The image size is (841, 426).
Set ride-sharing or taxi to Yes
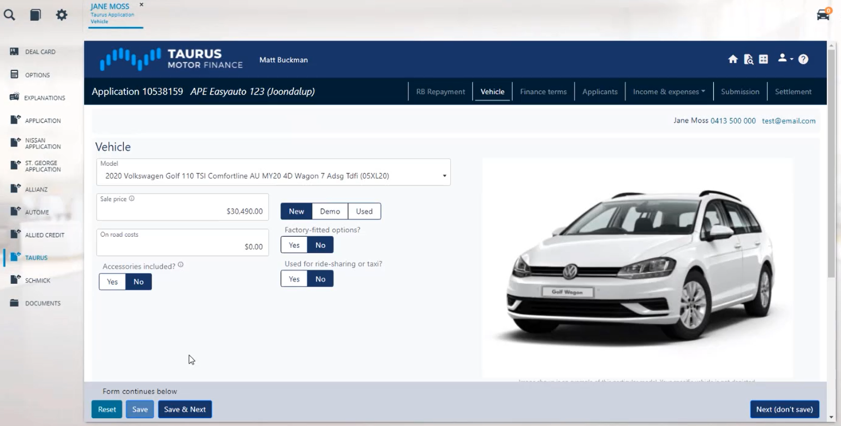294,279
